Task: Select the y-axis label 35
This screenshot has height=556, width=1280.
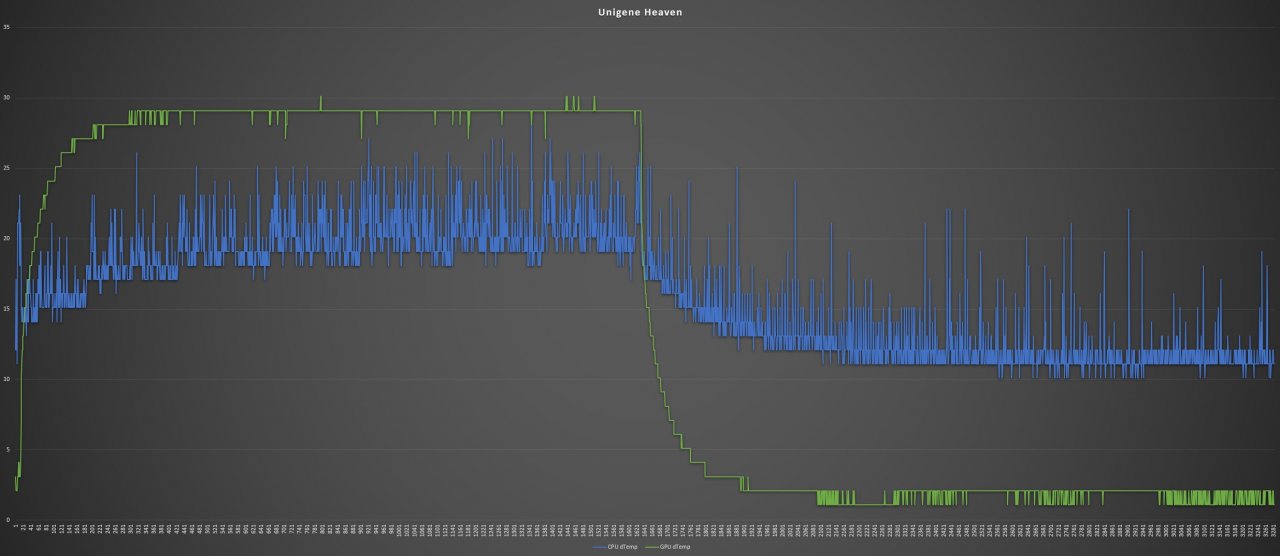Action: click(x=7, y=27)
